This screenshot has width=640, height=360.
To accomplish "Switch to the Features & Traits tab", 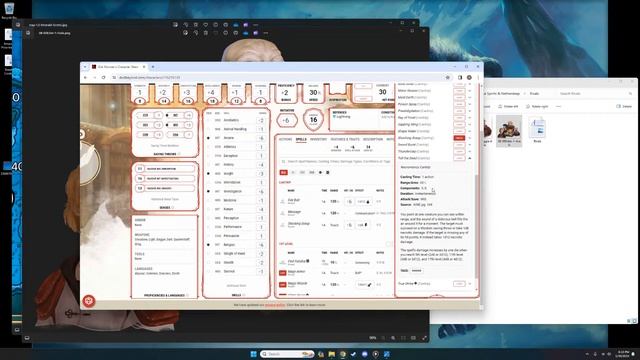I will [x=345, y=140].
